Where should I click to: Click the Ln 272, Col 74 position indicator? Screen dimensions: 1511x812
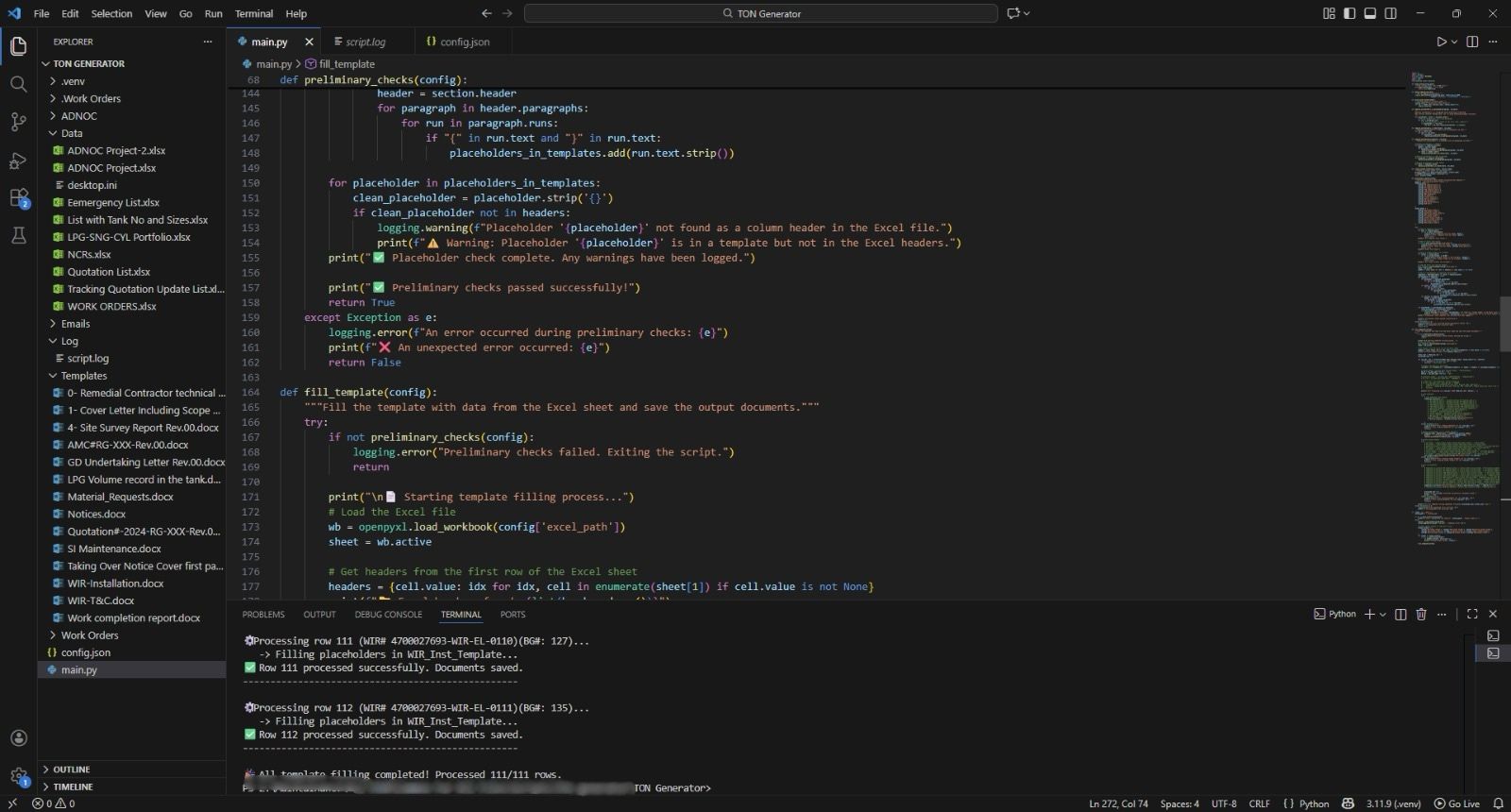tap(1118, 804)
